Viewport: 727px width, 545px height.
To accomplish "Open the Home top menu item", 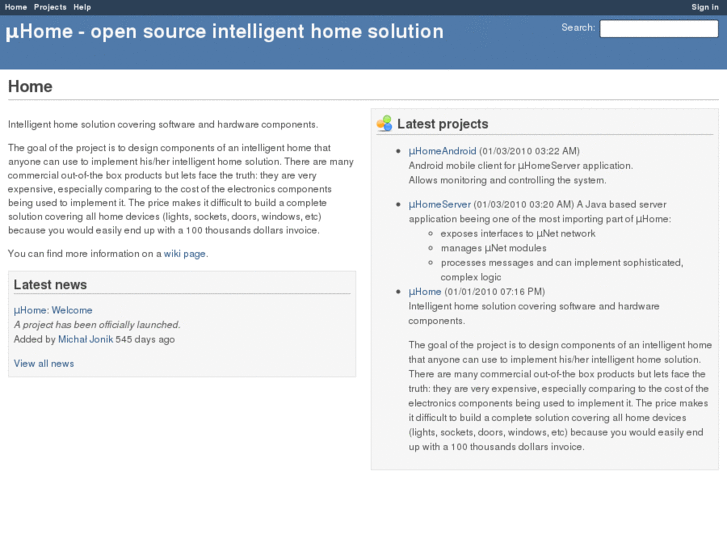I will coord(16,7).
